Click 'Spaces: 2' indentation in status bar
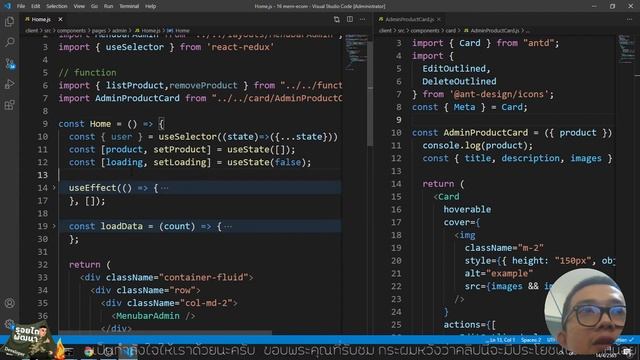The image size is (640, 360). [531, 340]
